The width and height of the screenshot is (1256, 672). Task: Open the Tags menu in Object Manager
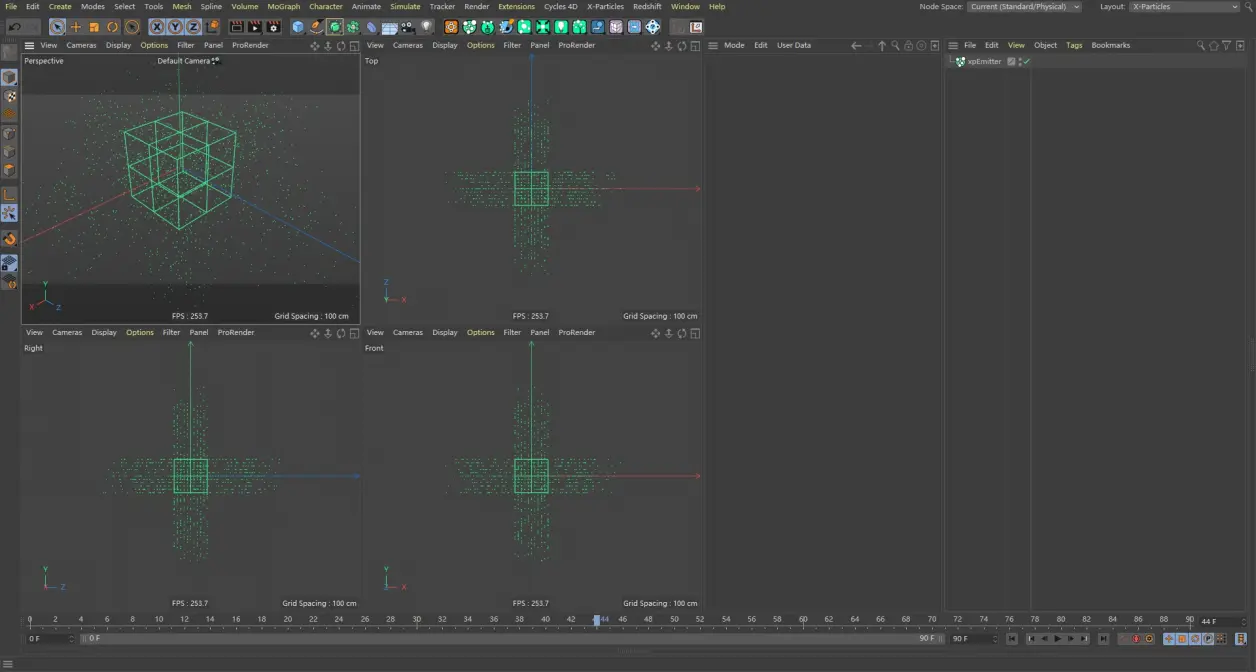pos(1074,45)
